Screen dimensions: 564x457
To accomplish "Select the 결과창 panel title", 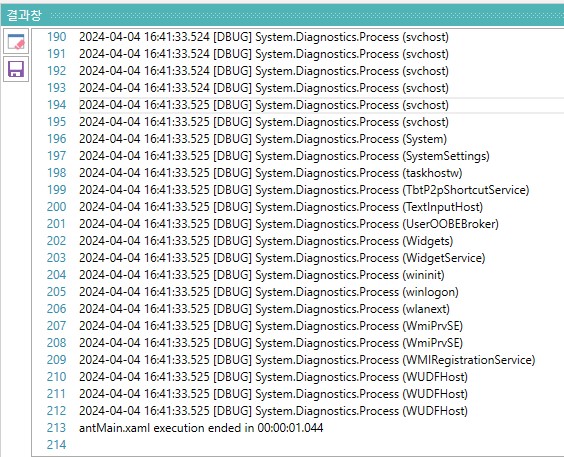I will (24, 15).
